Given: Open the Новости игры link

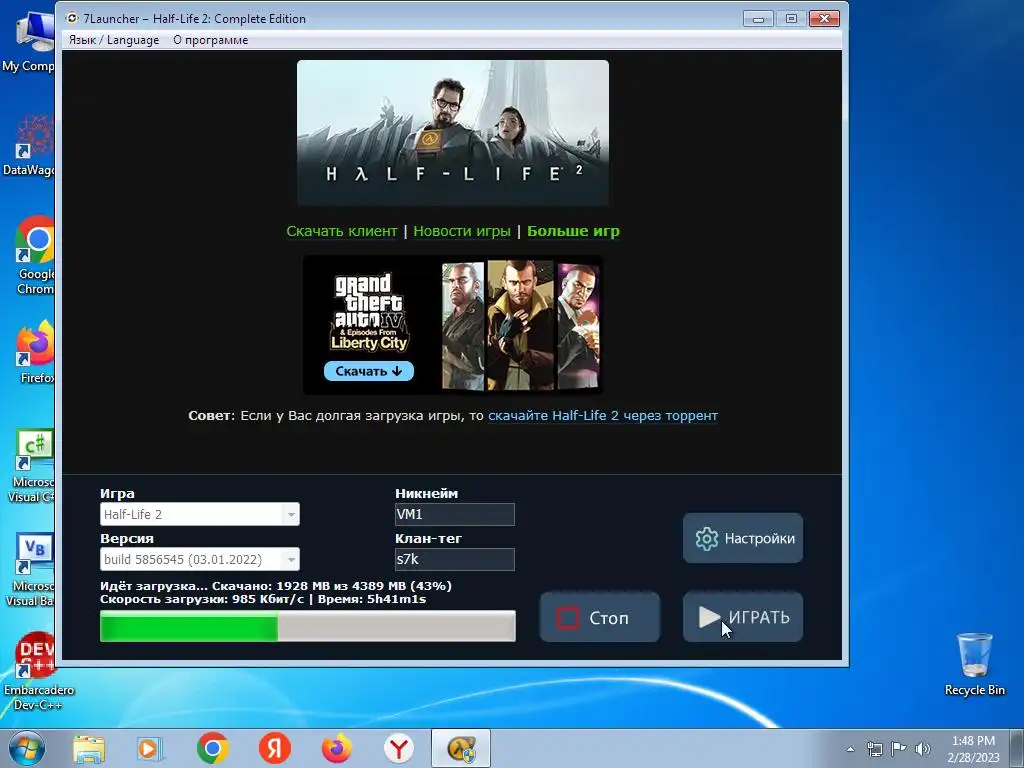Looking at the screenshot, I should (x=462, y=231).
